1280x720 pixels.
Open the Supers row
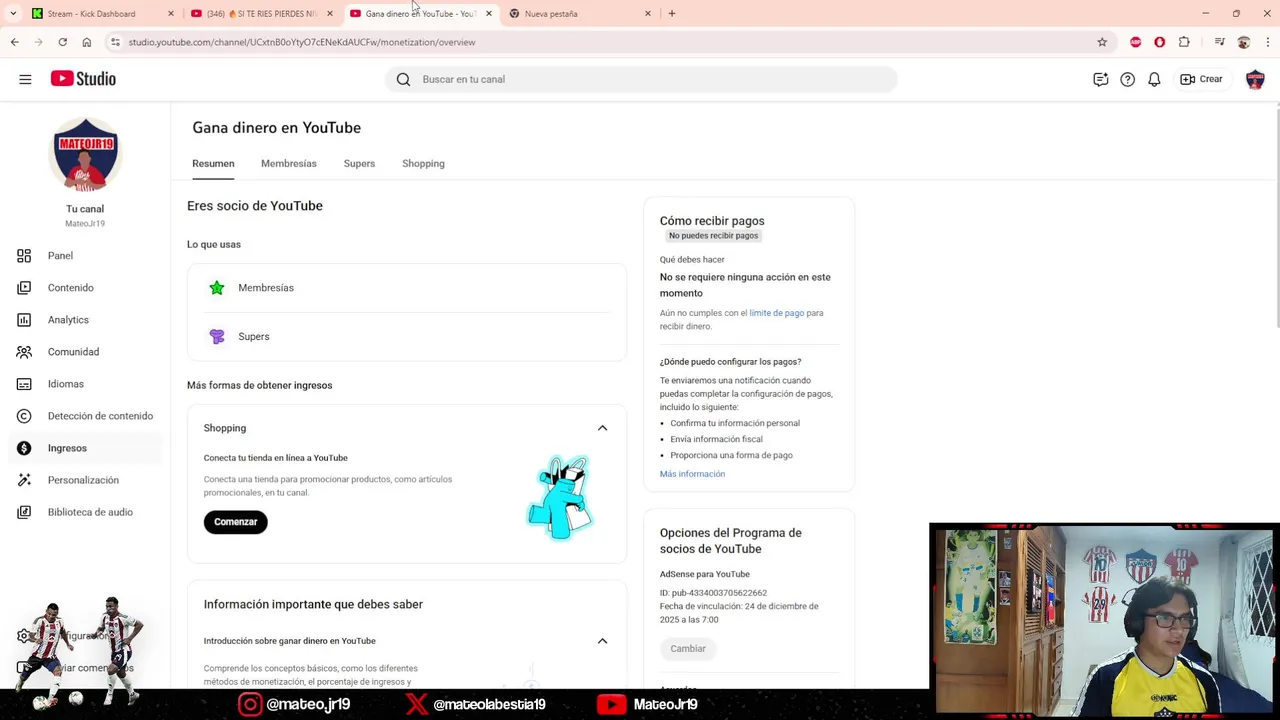coord(407,337)
